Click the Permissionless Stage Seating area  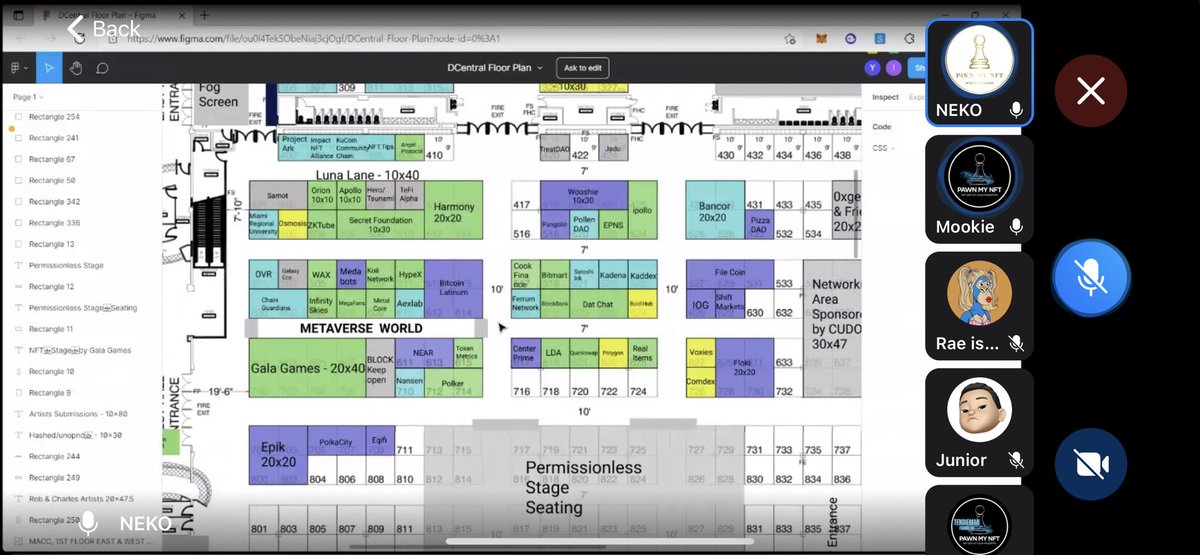[582, 487]
